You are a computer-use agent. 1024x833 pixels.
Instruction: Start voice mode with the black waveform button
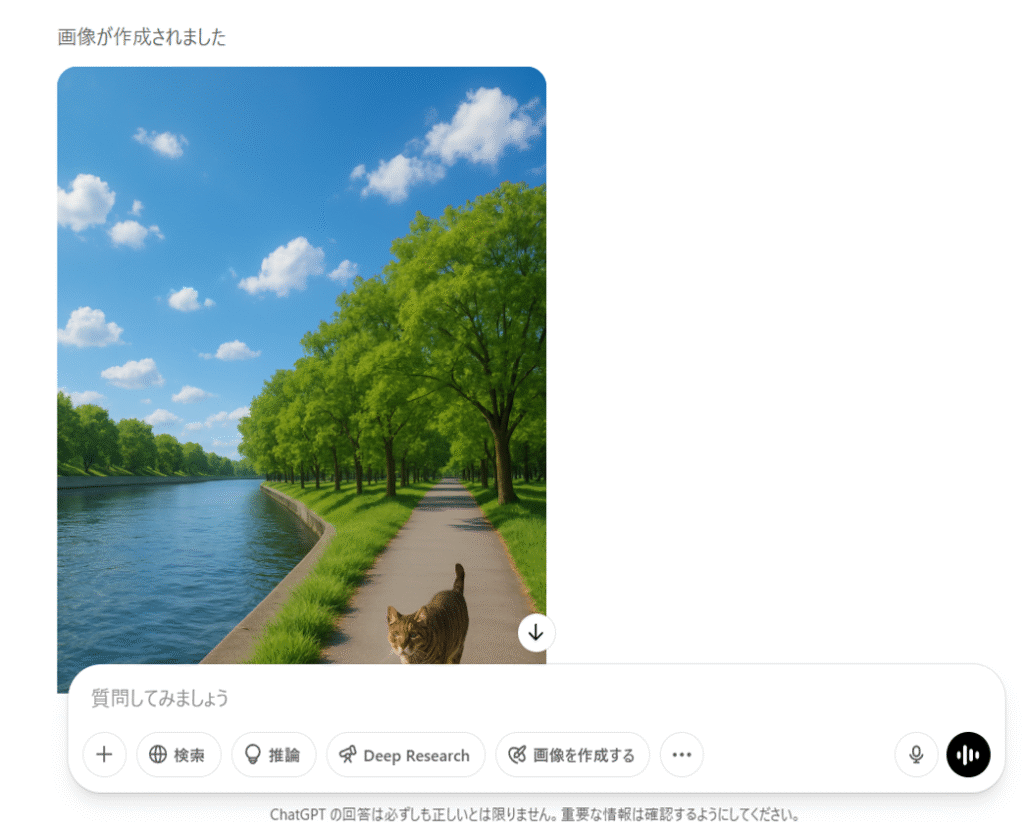coord(968,755)
